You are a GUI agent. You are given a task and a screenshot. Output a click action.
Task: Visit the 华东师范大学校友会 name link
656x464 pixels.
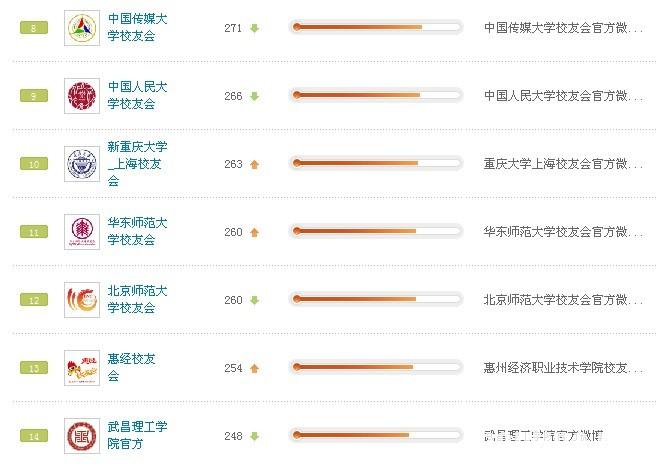137,231
